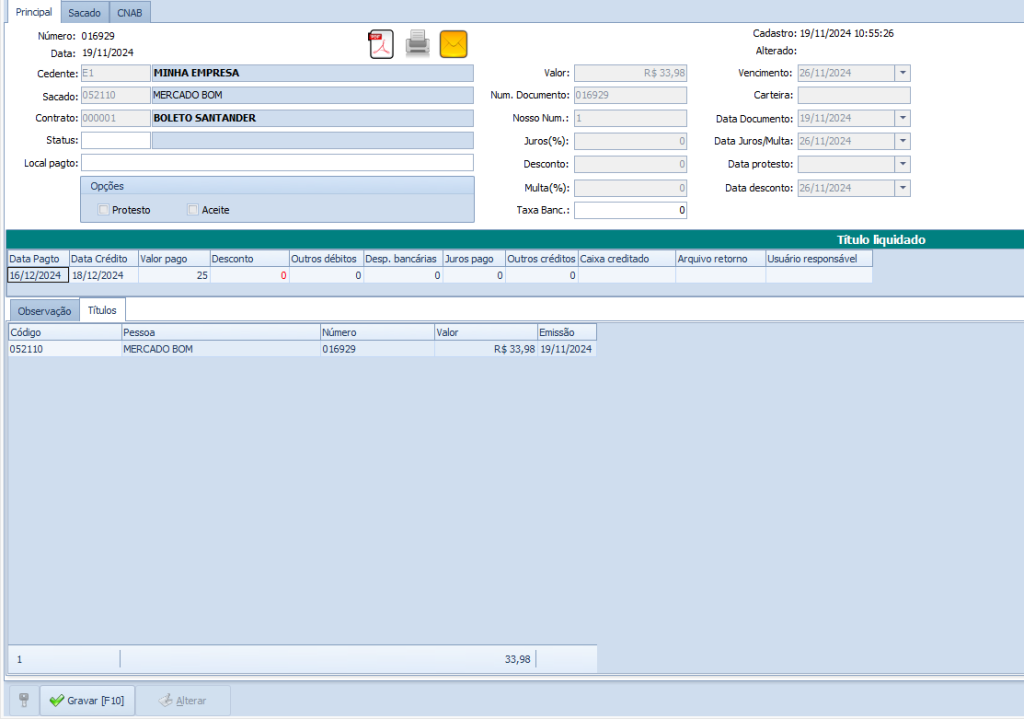Open the Vencimento date dropdown

(903, 73)
